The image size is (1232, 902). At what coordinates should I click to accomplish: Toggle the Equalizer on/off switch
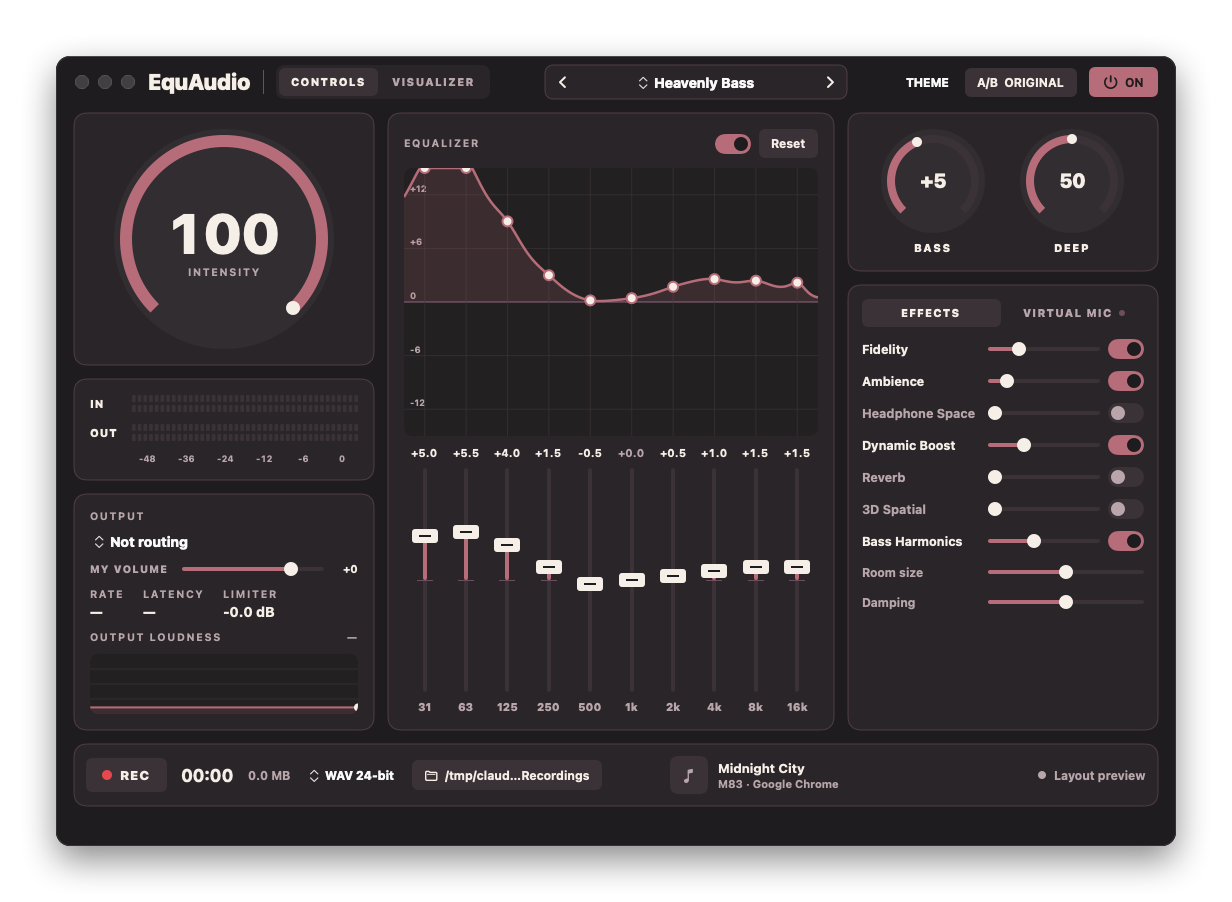tap(733, 144)
